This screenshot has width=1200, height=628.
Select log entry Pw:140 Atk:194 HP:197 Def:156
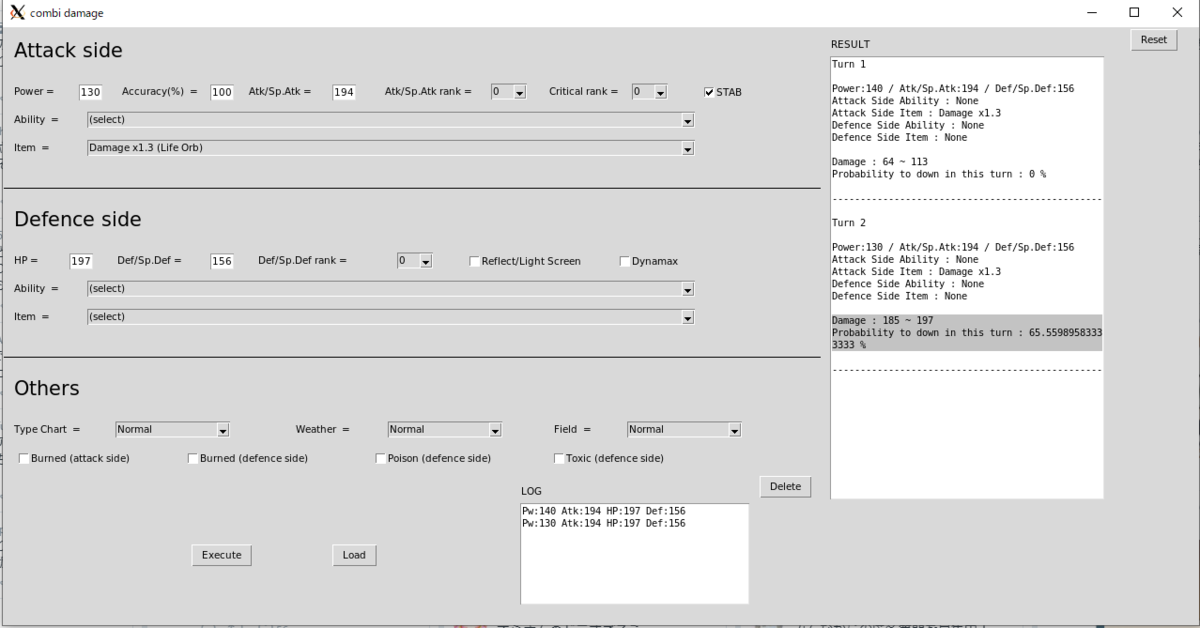[604, 511]
